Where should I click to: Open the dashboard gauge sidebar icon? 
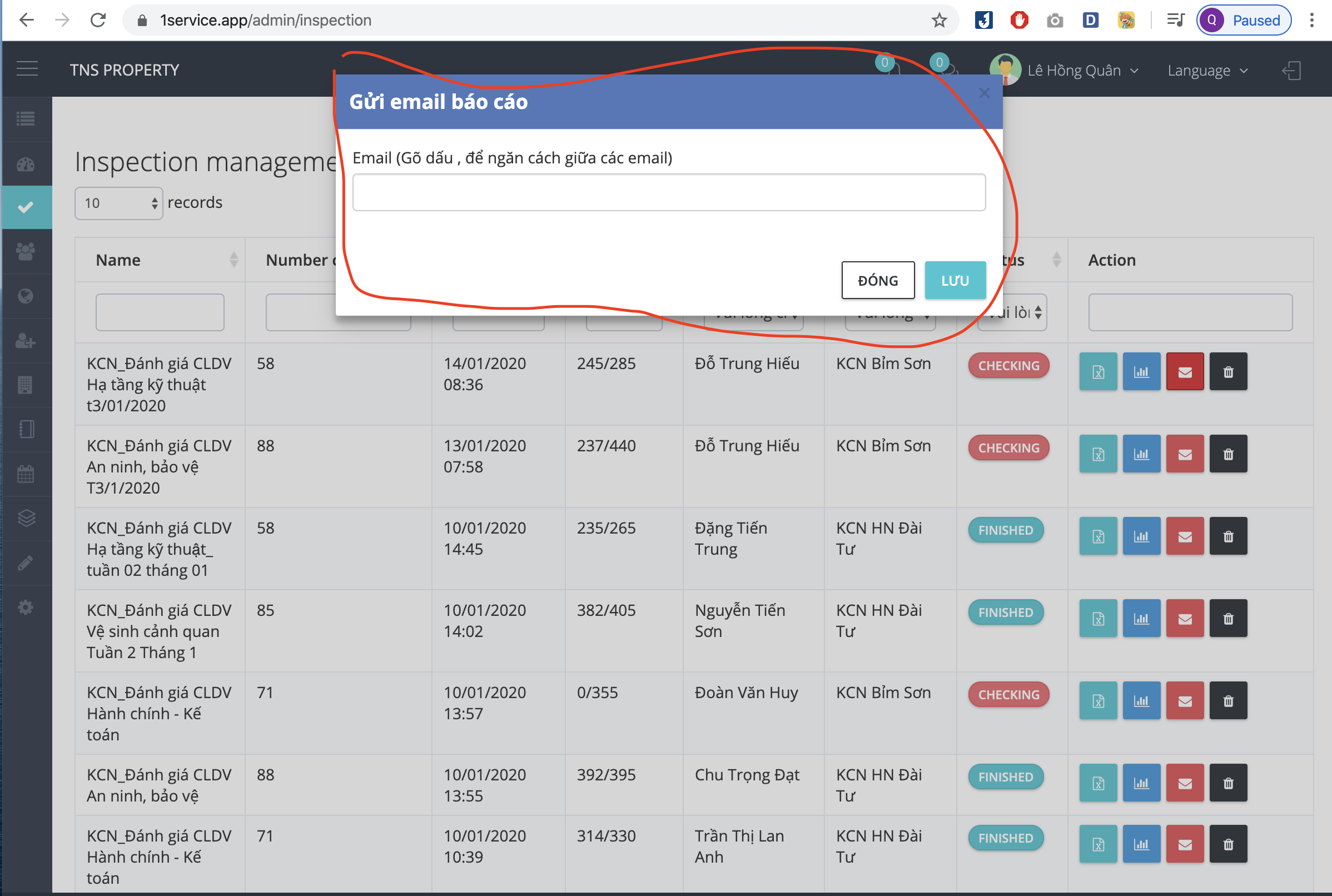[x=26, y=165]
